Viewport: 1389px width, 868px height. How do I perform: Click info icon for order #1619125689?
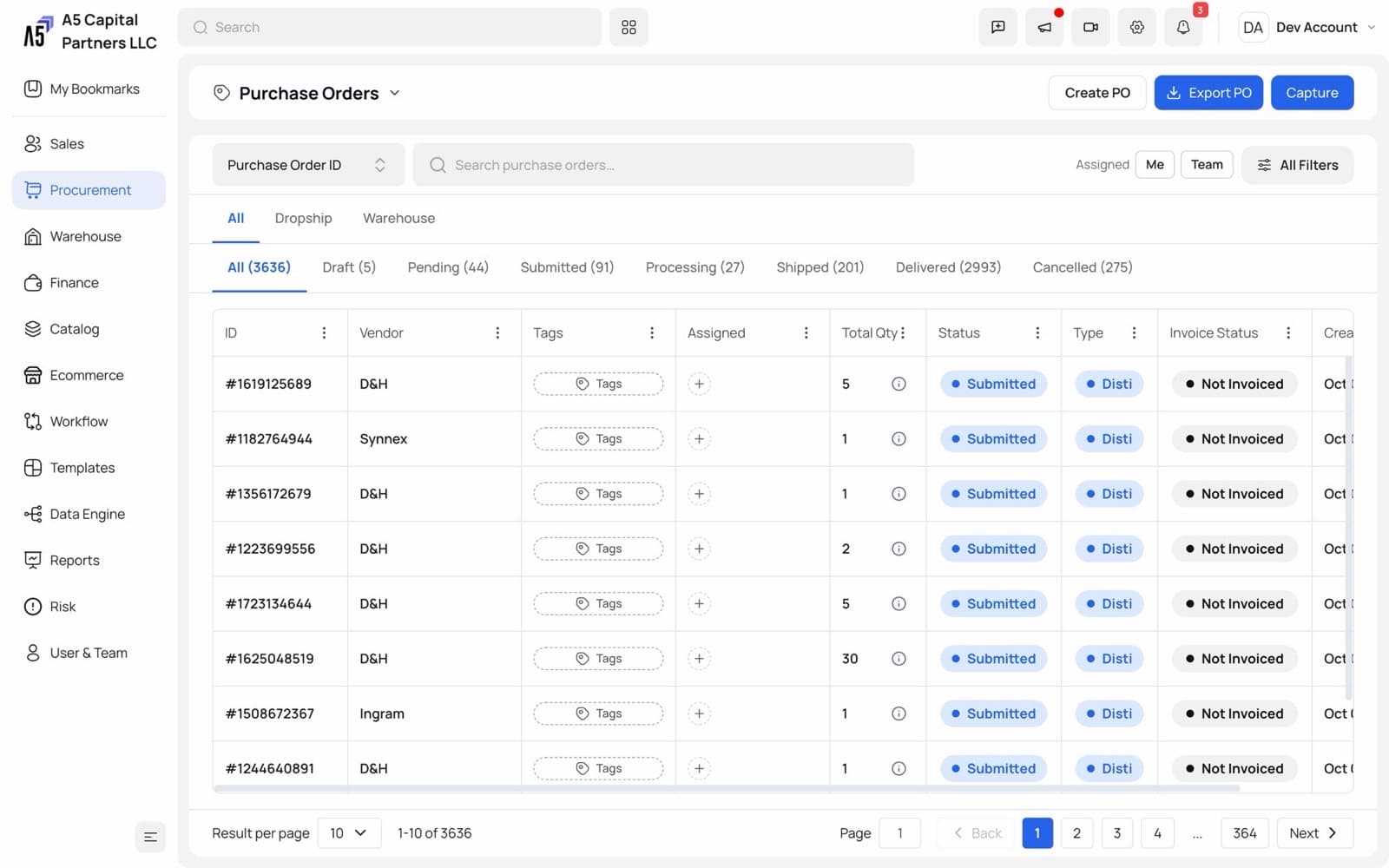coord(899,384)
